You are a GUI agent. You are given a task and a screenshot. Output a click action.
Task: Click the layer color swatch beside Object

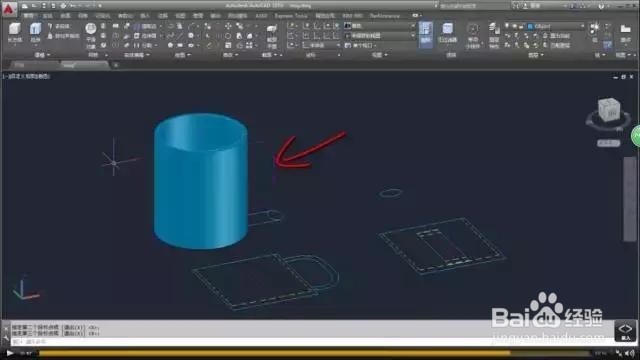pyautogui.click(x=530, y=26)
